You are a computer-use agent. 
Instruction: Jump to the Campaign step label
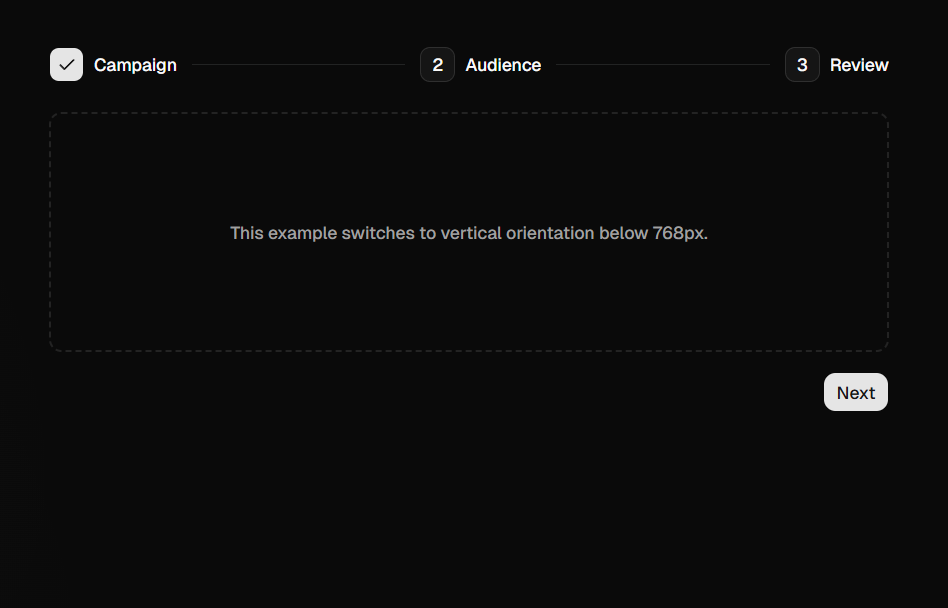pos(135,65)
